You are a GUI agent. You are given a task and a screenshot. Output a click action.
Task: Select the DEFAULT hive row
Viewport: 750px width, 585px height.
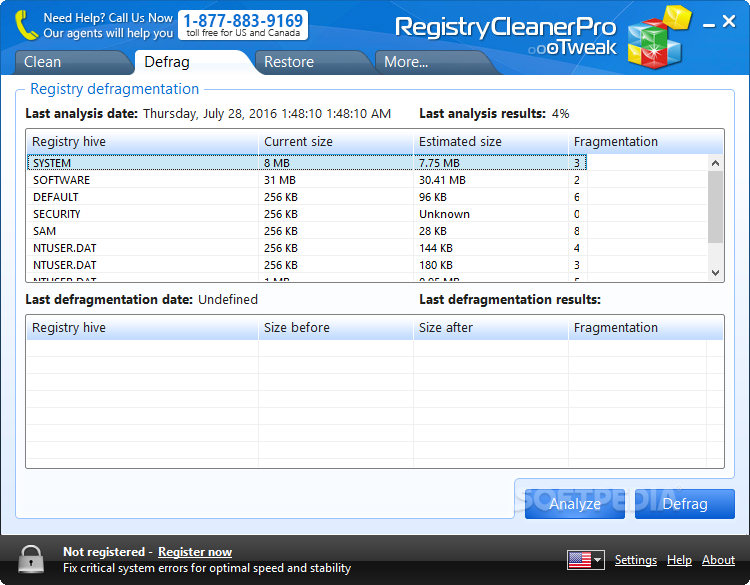tap(307, 197)
